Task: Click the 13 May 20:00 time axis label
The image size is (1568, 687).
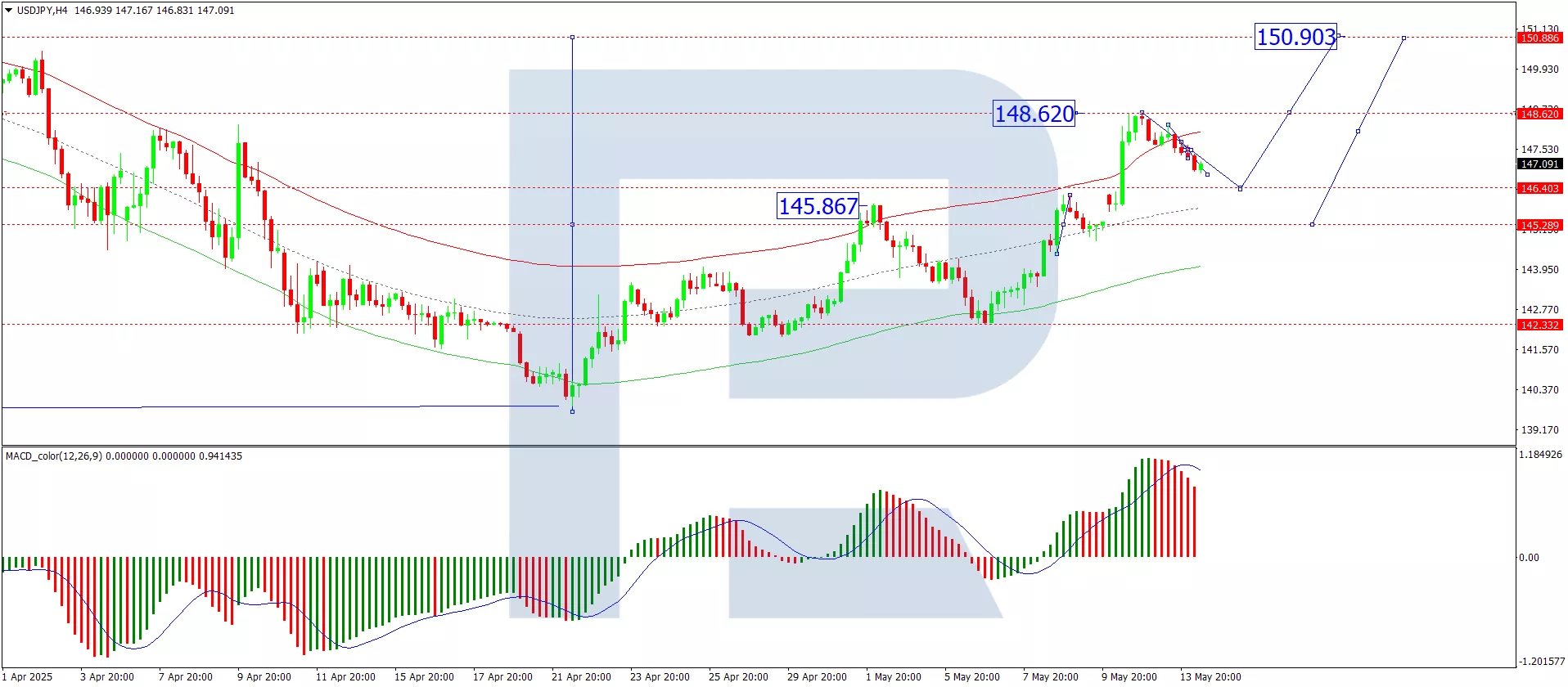Action: click(x=1210, y=676)
